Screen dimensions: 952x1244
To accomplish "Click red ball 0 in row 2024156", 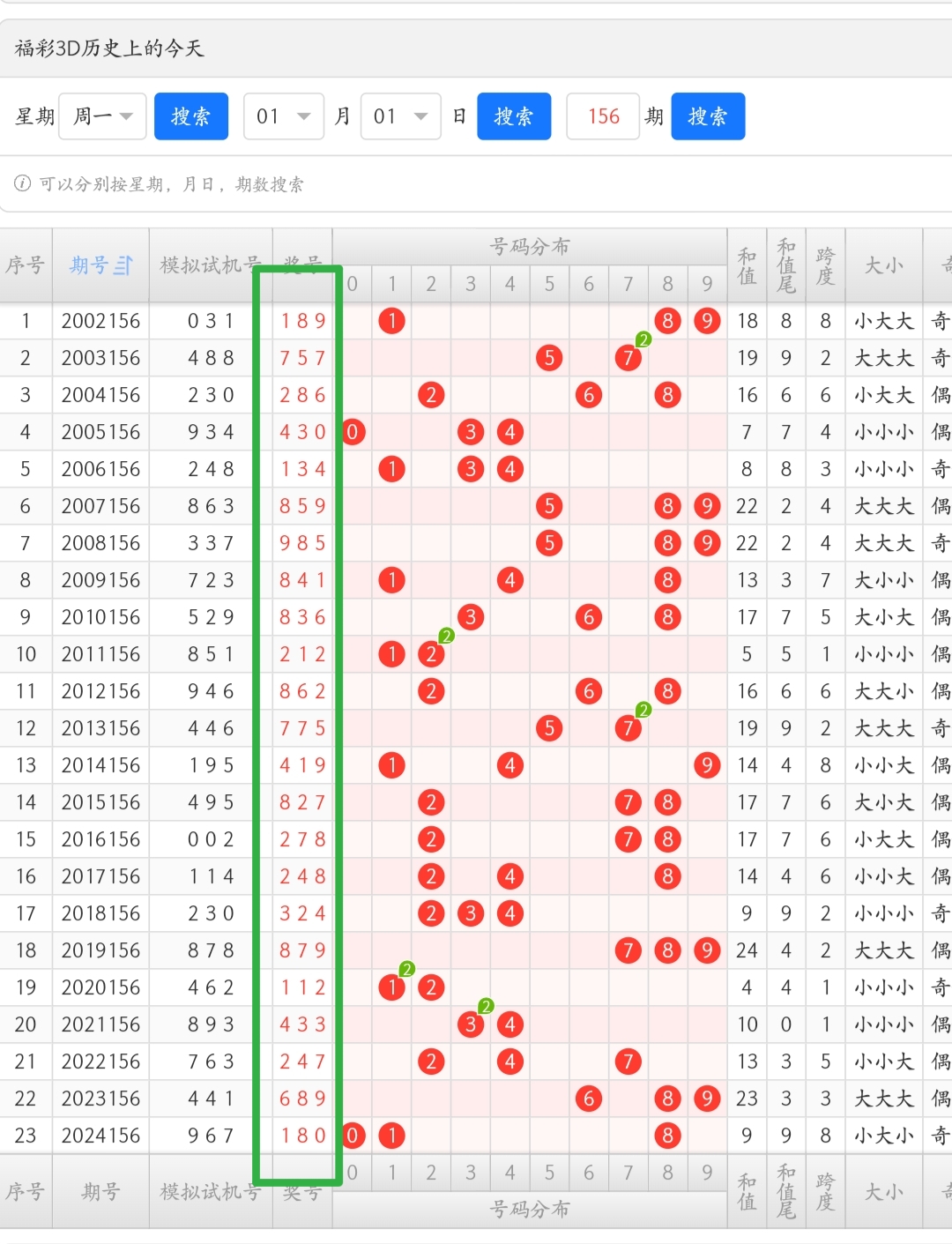I will [x=353, y=1136].
